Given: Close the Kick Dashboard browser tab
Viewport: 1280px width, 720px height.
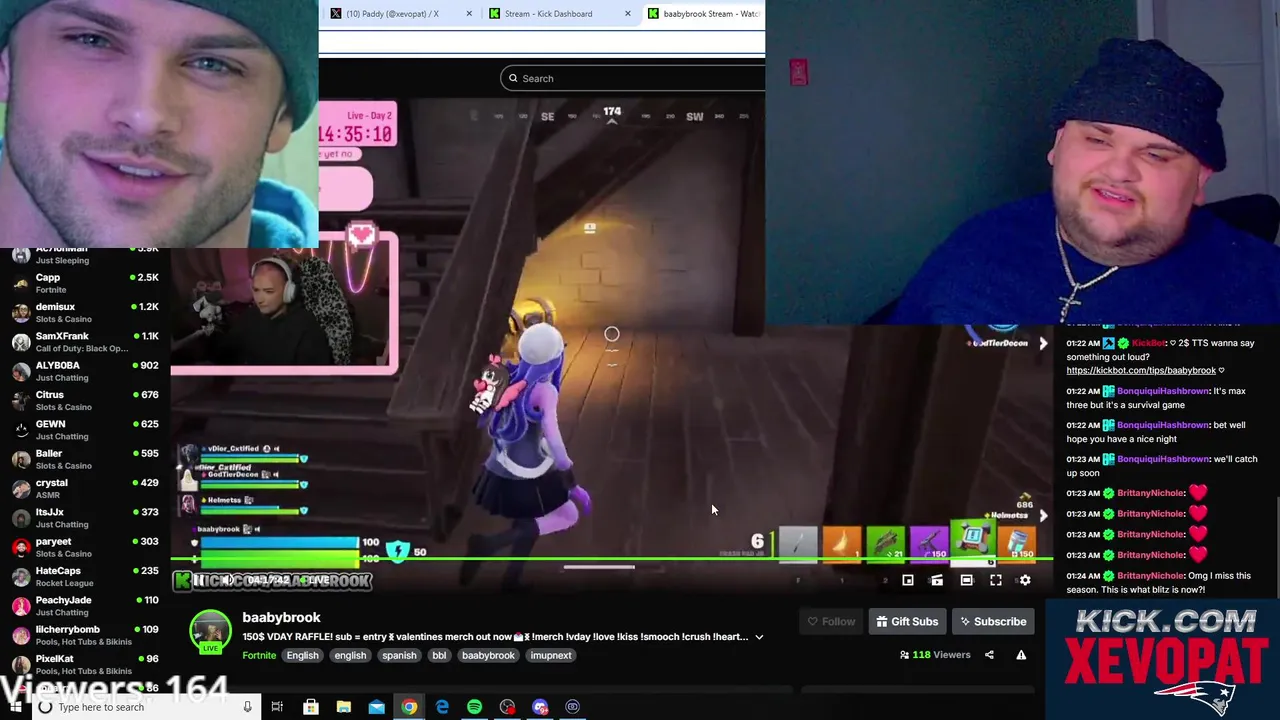Looking at the screenshot, I should (x=628, y=14).
